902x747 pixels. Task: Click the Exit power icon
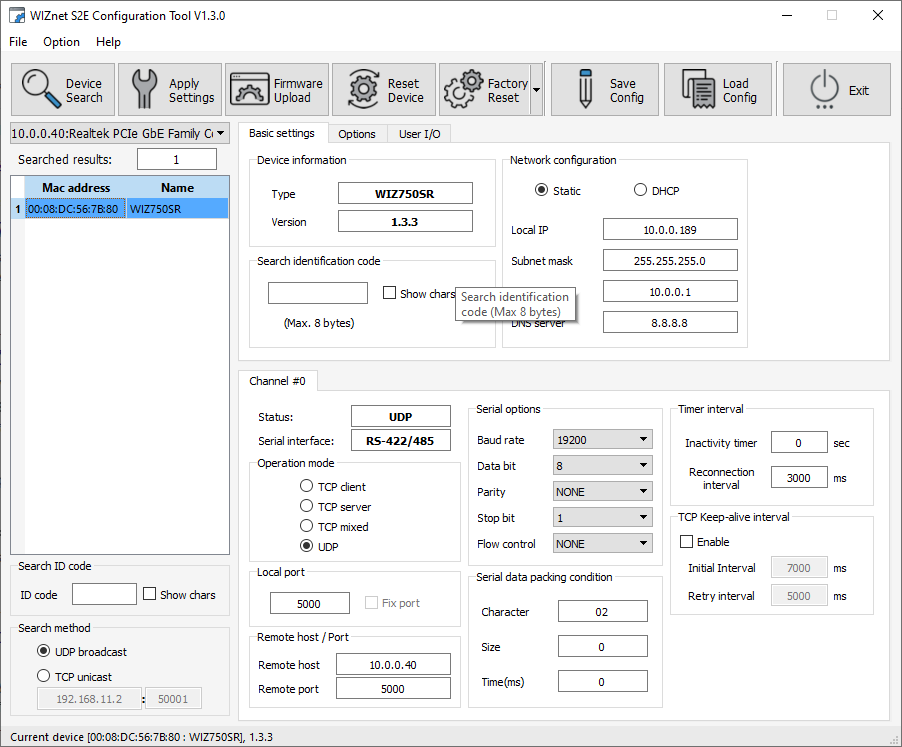point(824,89)
